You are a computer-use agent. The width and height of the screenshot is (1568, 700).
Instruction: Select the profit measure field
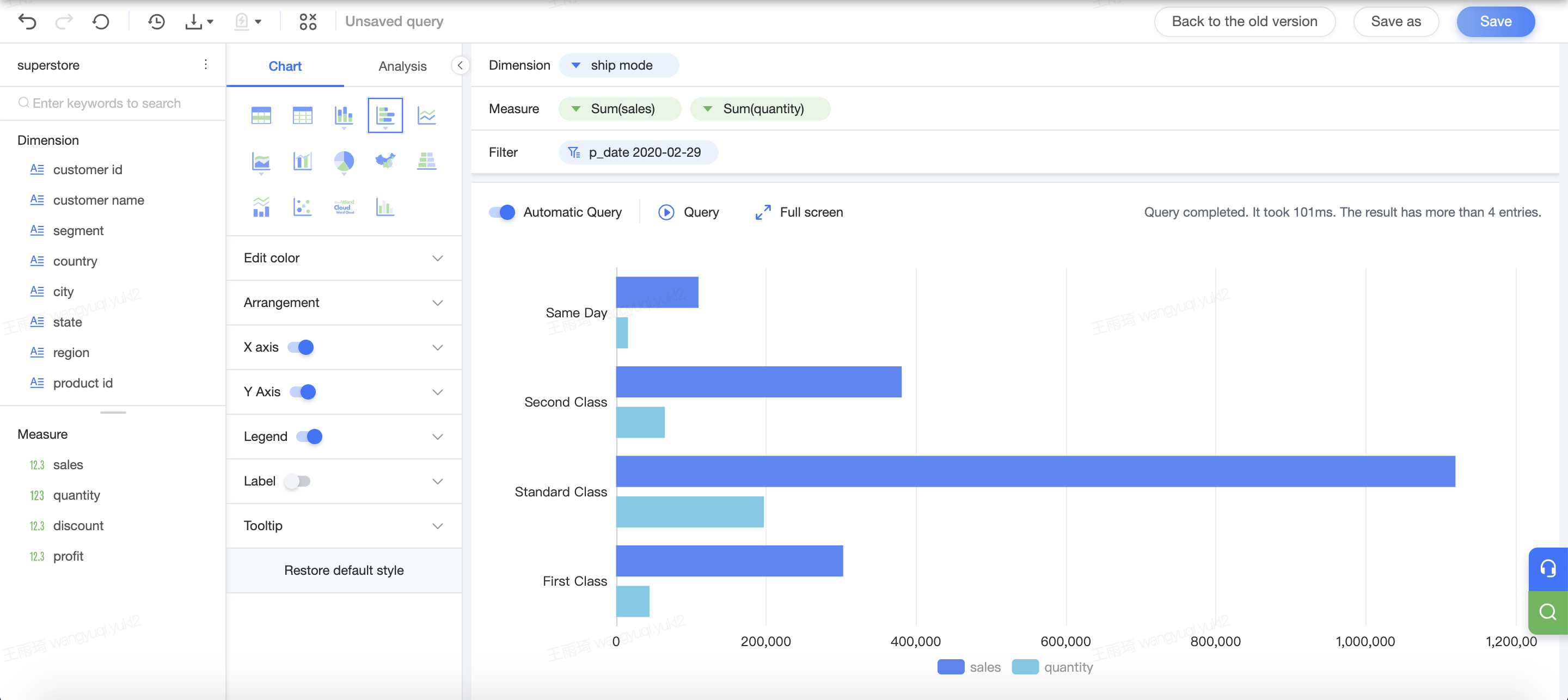click(x=68, y=556)
